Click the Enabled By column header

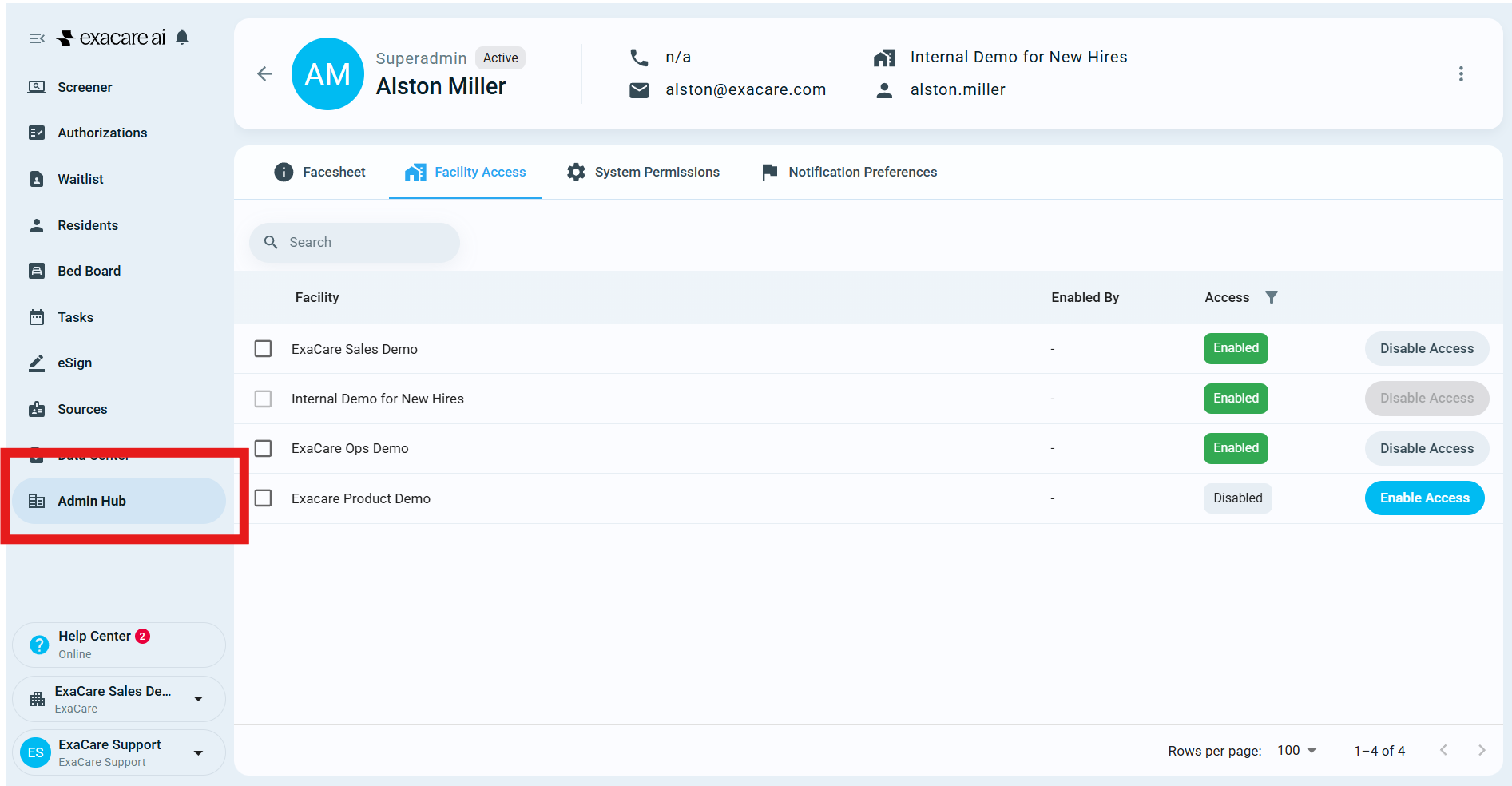click(1085, 297)
